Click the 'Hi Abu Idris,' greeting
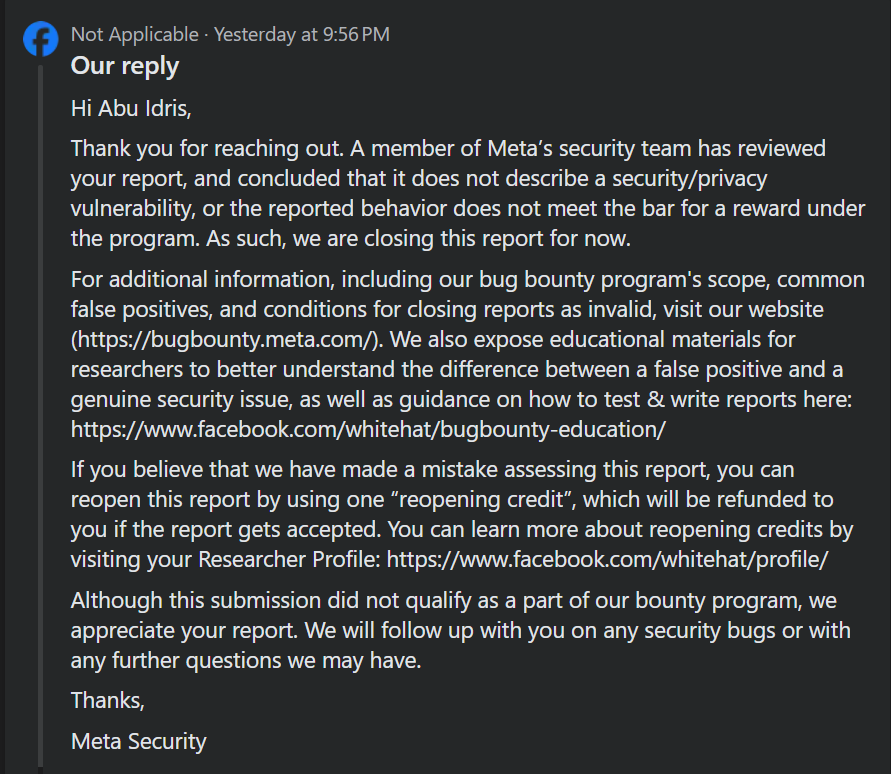Image resolution: width=891 pixels, height=774 pixels. pyautogui.click(x=131, y=109)
